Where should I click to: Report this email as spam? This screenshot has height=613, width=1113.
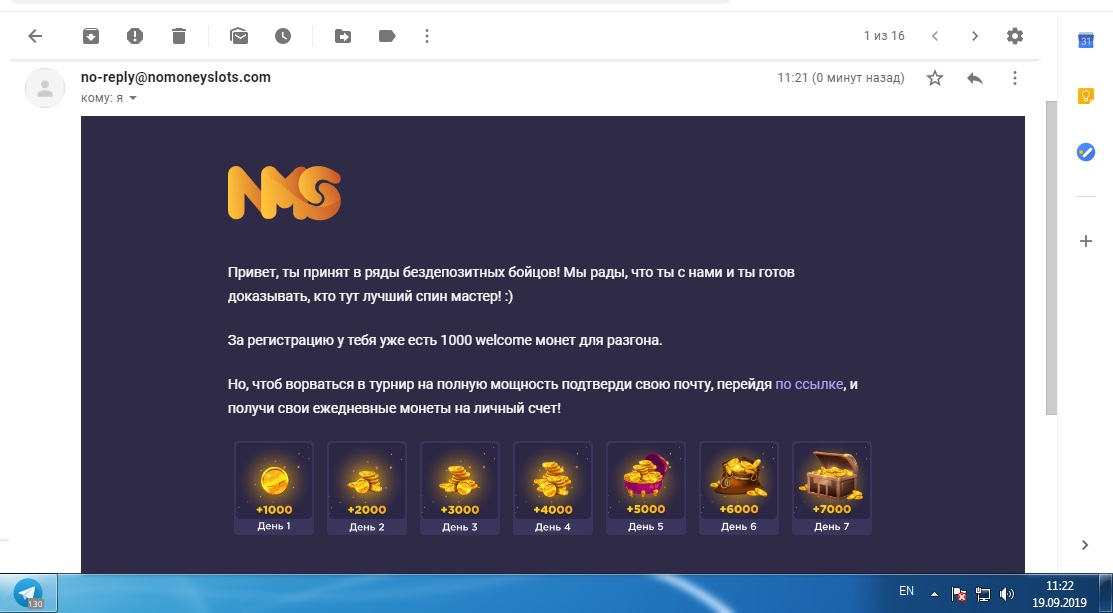[135, 35]
